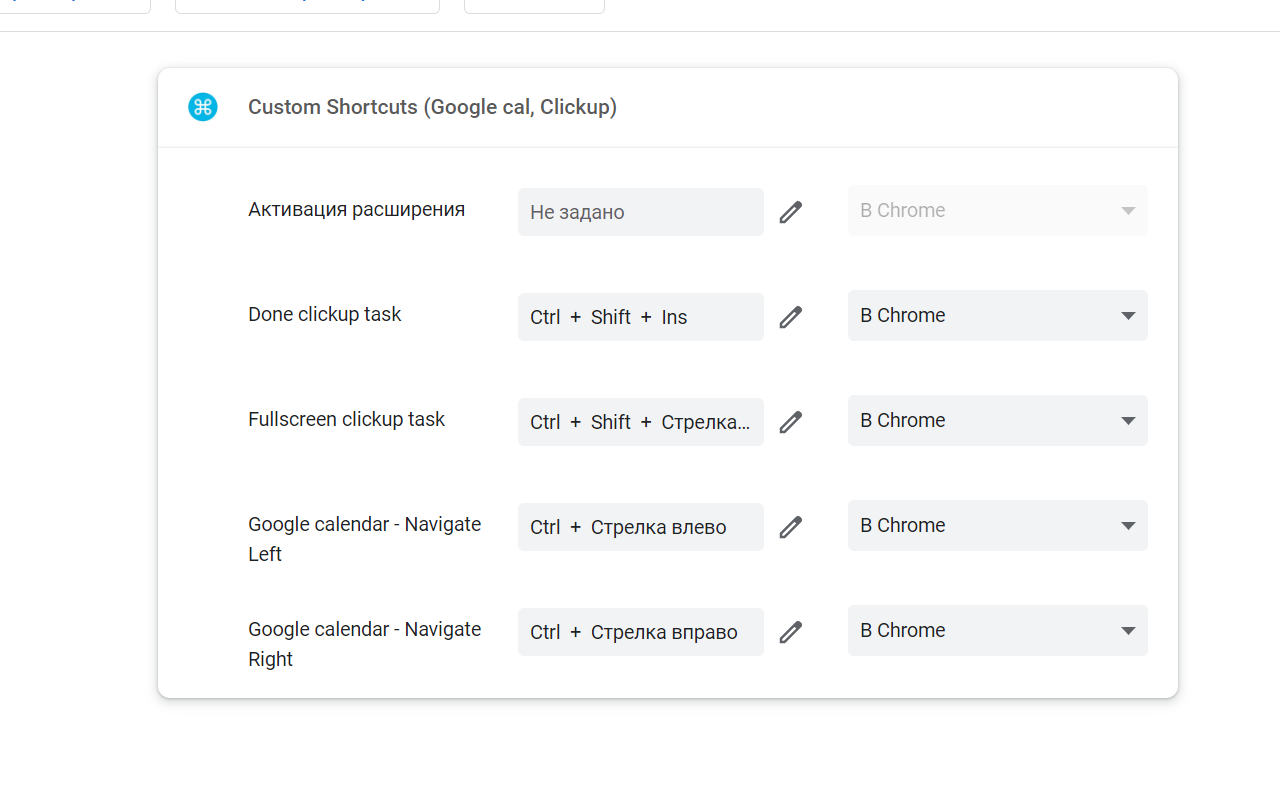The image size is (1280, 800).
Task: Open scope dropdown for Navigate Left
Action: click(x=997, y=526)
